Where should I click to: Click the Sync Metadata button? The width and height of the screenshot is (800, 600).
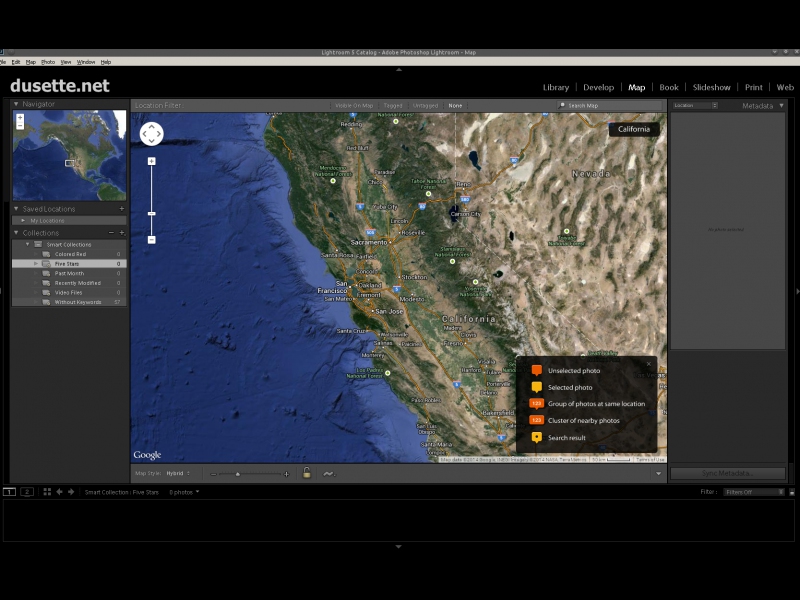(x=728, y=473)
